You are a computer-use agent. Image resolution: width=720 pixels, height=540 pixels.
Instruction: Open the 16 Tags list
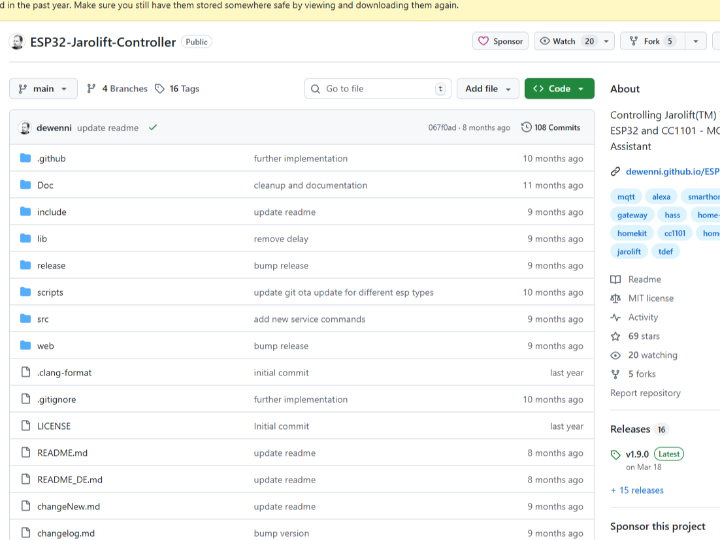coord(176,89)
